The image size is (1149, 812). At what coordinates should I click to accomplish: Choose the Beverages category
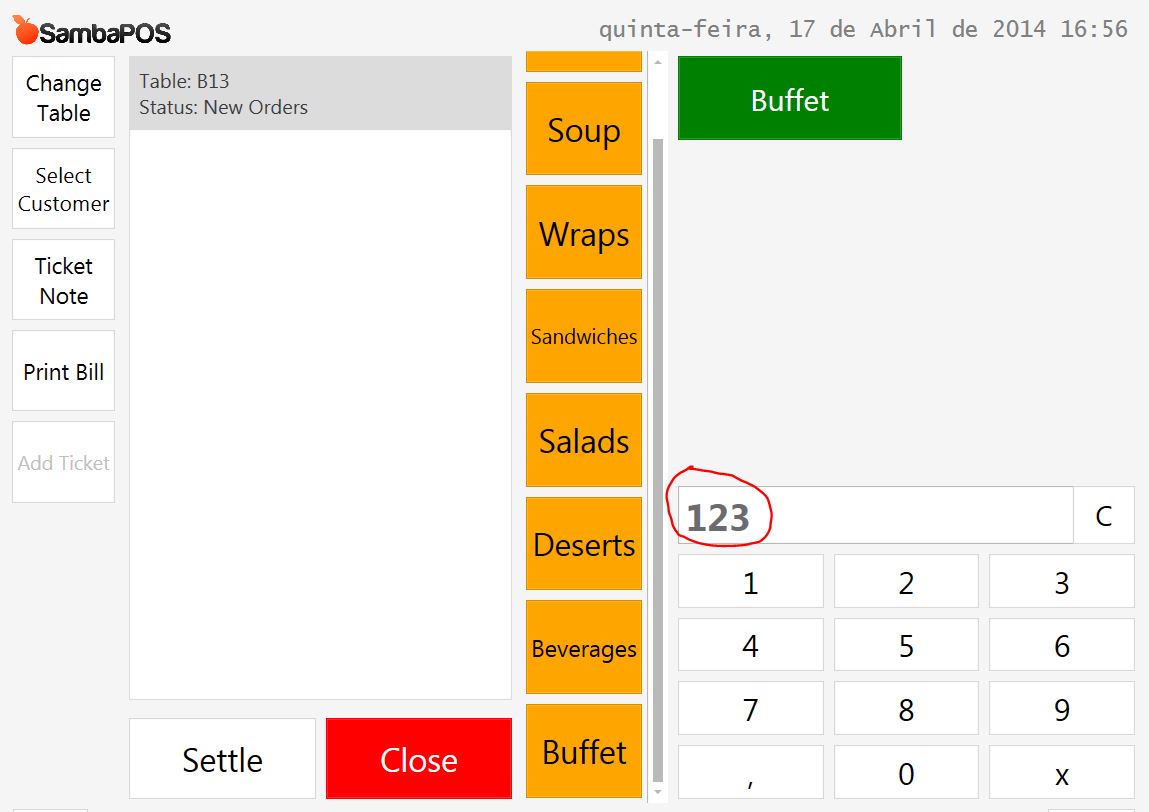click(x=584, y=648)
